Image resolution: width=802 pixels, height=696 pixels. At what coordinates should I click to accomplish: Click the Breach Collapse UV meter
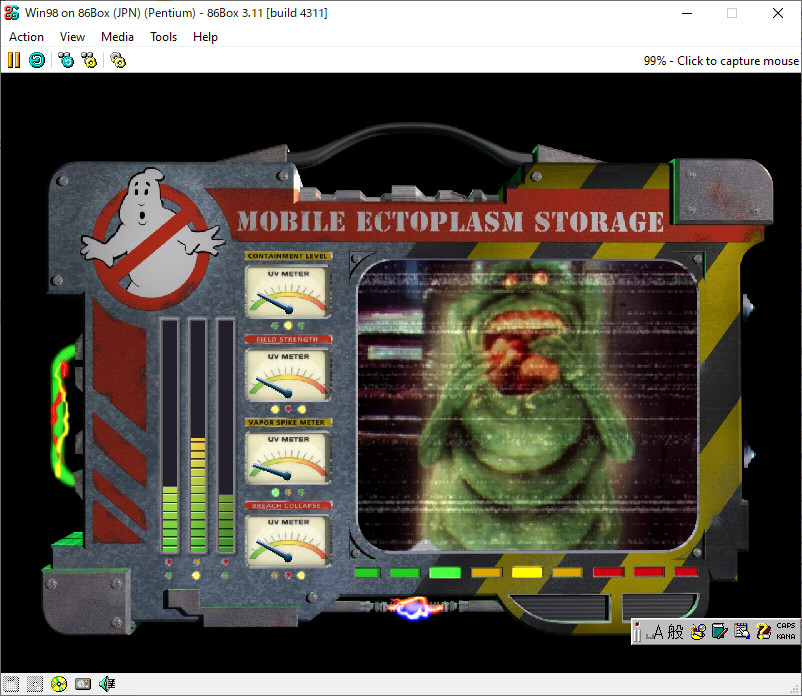pyautogui.click(x=288, y=540)
